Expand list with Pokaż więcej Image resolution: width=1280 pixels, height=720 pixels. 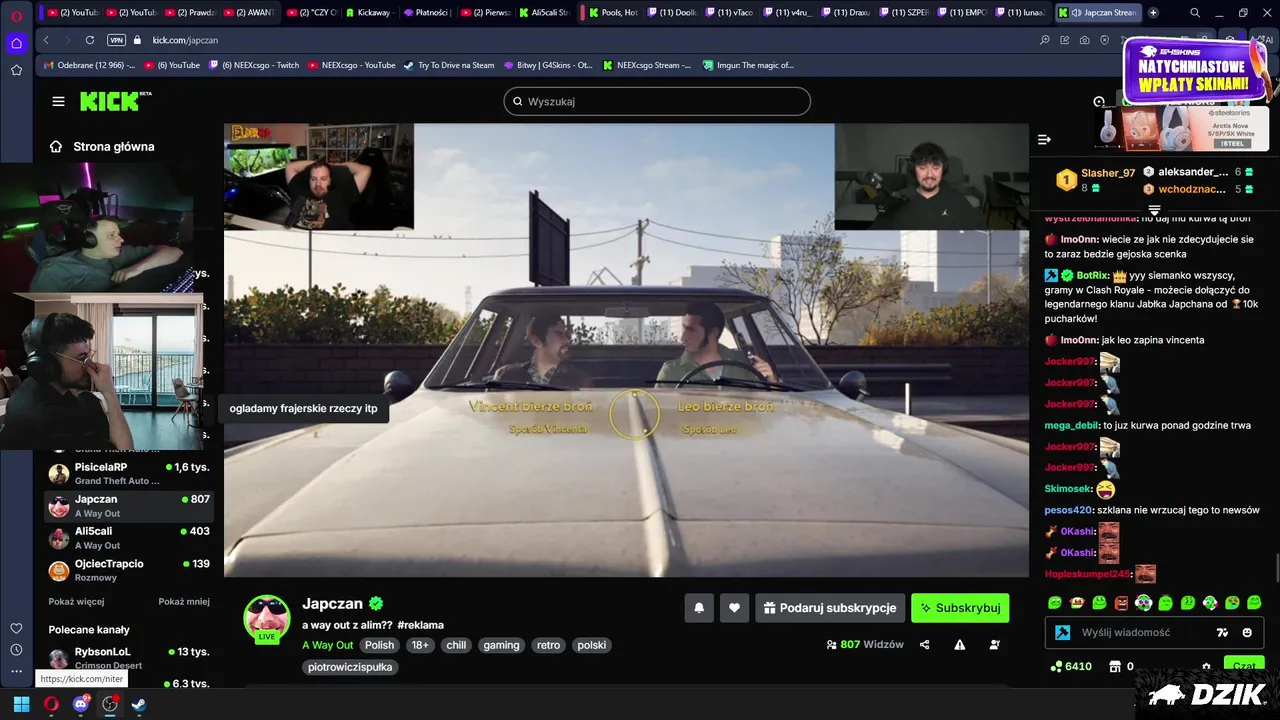pyautogui.click(x=76, y=602)
